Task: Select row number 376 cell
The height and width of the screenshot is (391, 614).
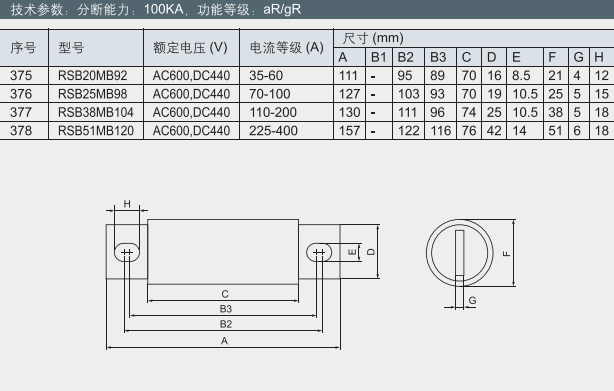Action: tap(23, 94)
